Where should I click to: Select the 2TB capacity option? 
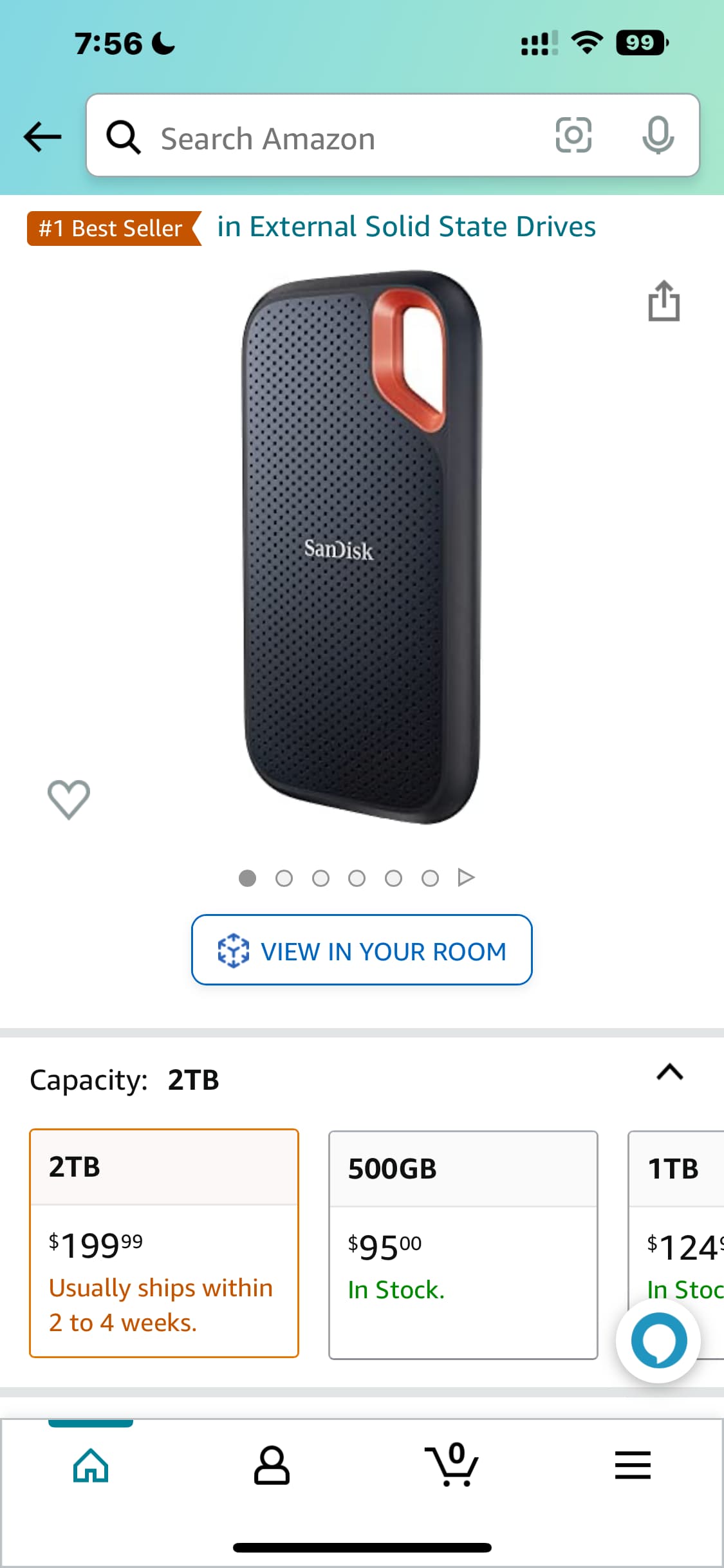[164, 1242]
